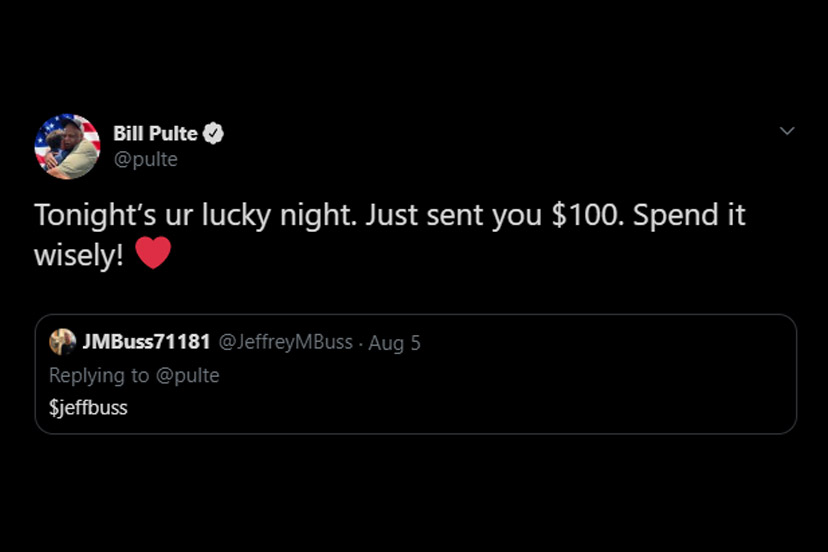Open Bill Pulte's profile picture

click(67, 146)
